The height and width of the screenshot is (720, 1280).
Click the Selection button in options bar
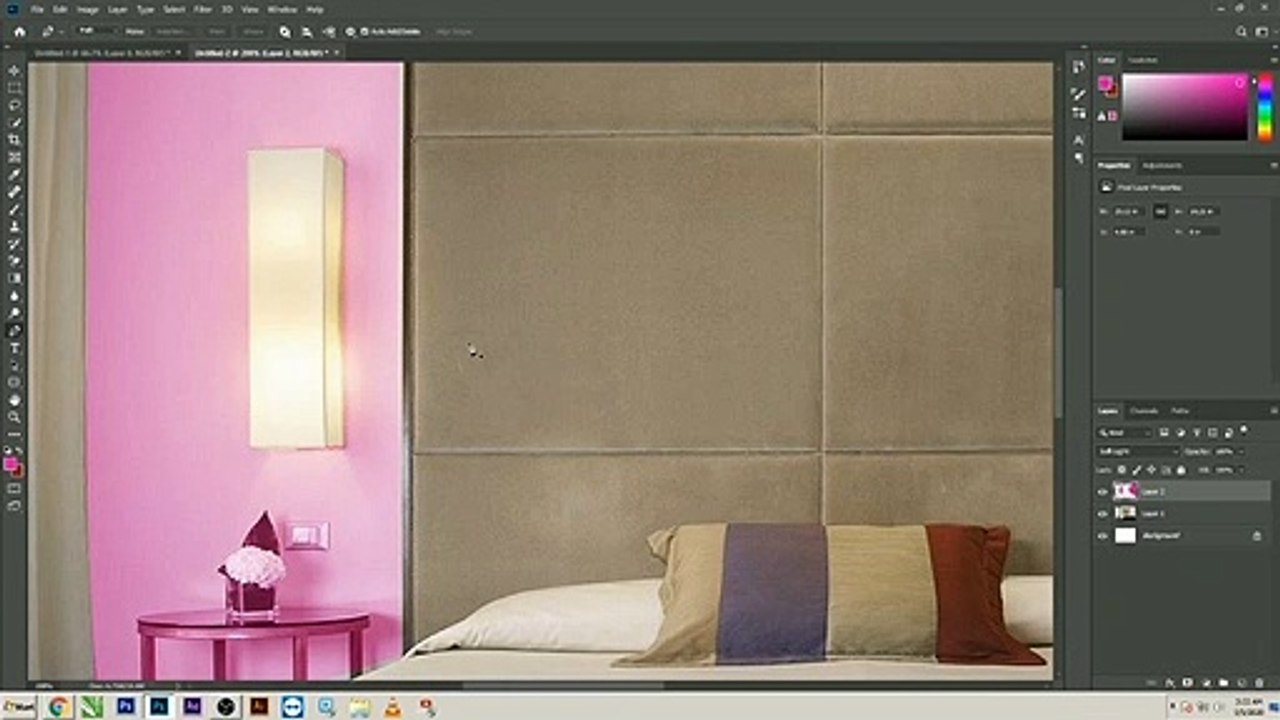[x=171, y=32]
